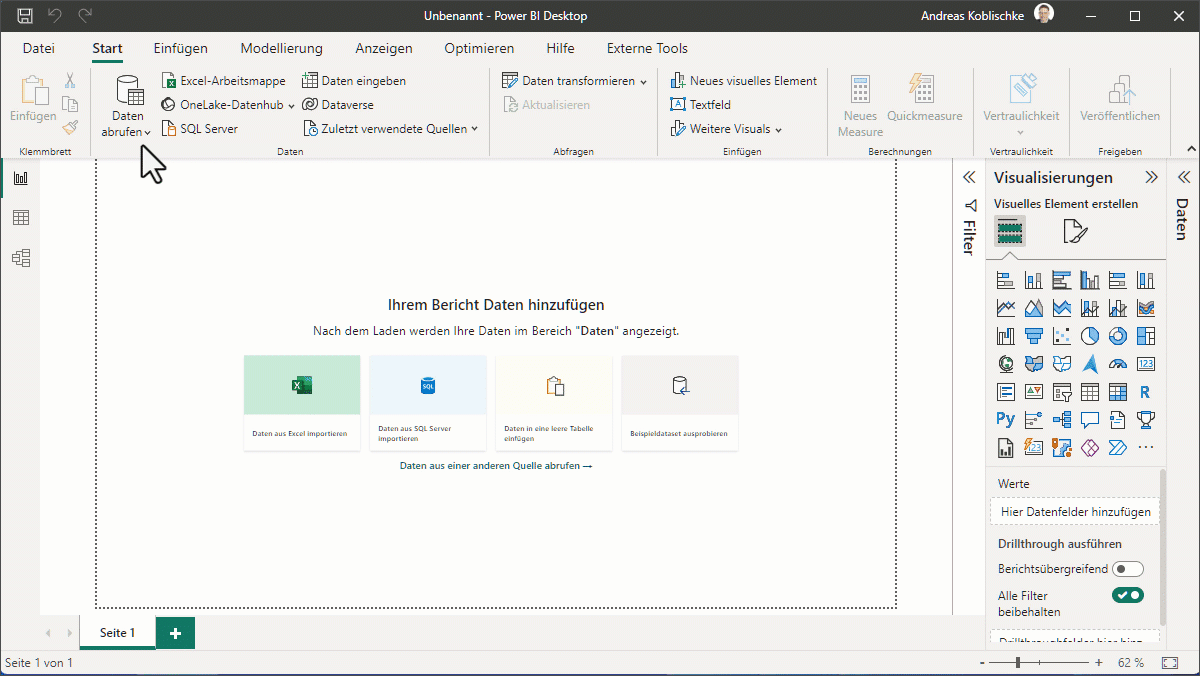1200x676 pixels.
Task: Choose the R script visual icon
Action: point(1145,392)
